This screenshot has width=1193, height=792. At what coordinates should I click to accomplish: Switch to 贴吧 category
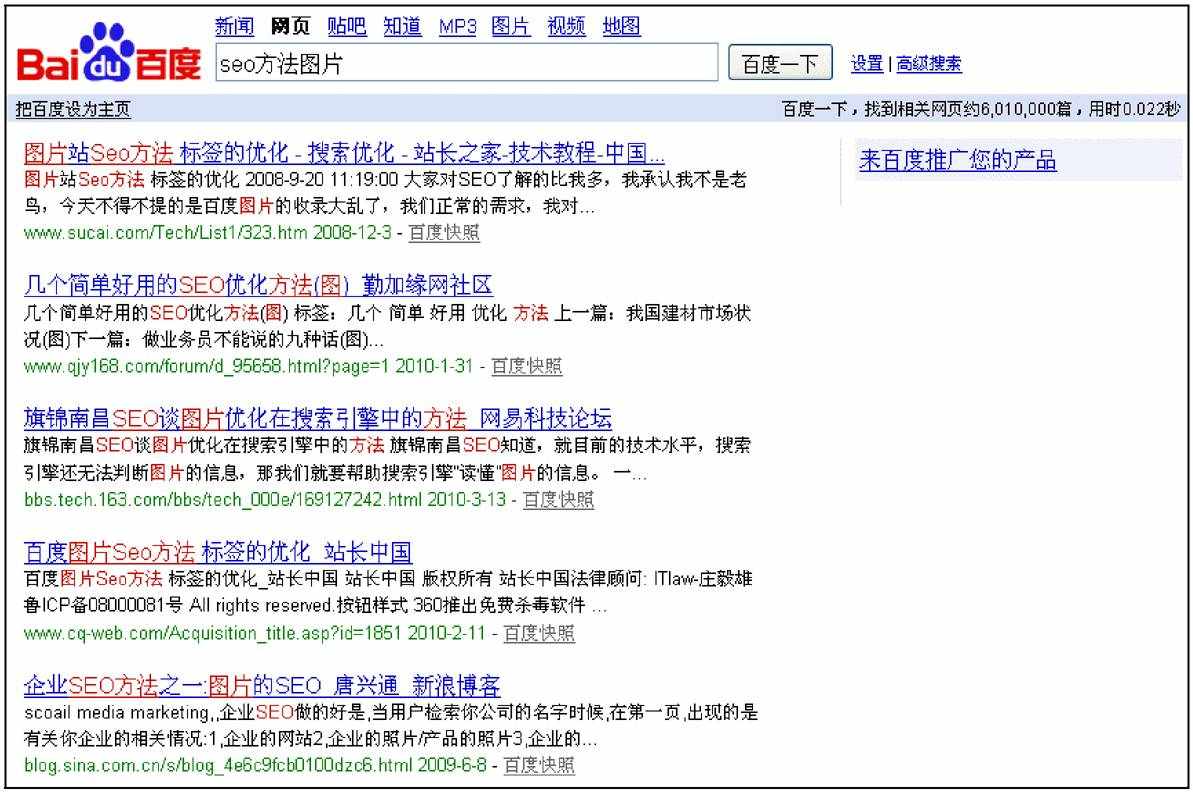coord(347,27)
